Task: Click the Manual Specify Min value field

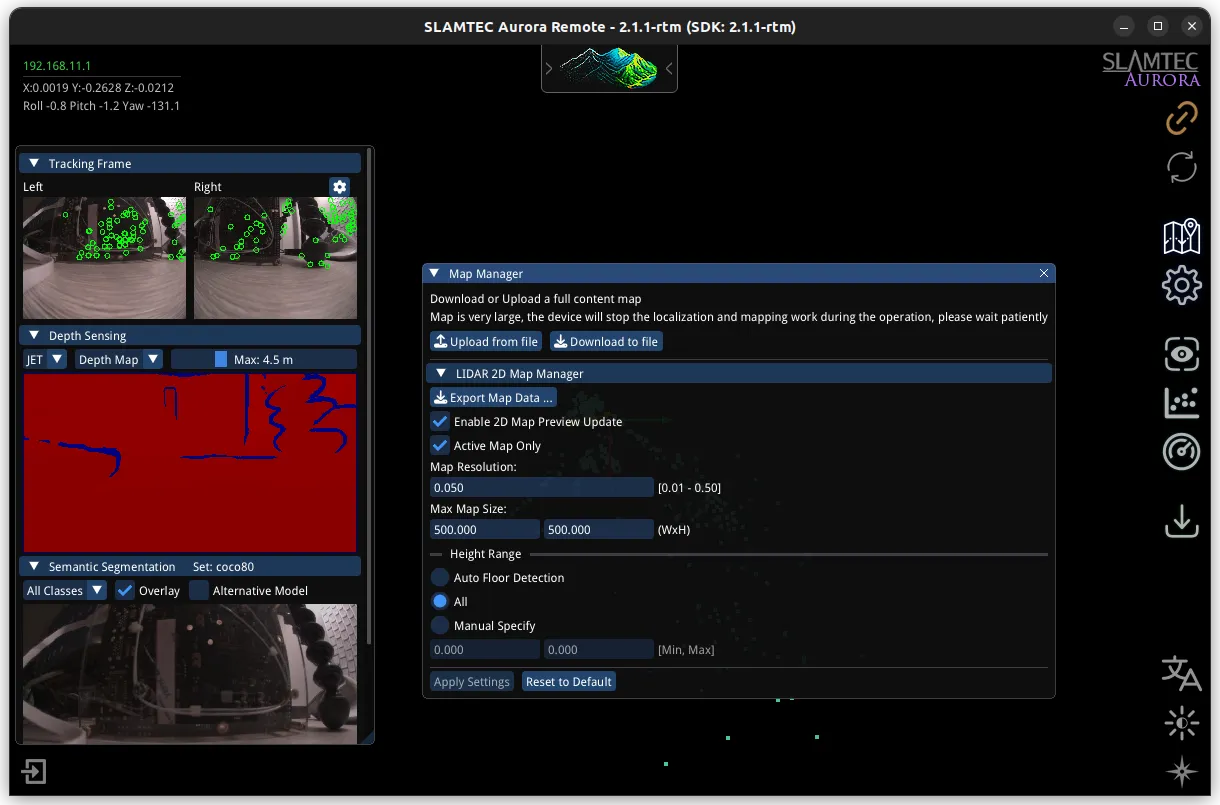Action: [485, 649]
